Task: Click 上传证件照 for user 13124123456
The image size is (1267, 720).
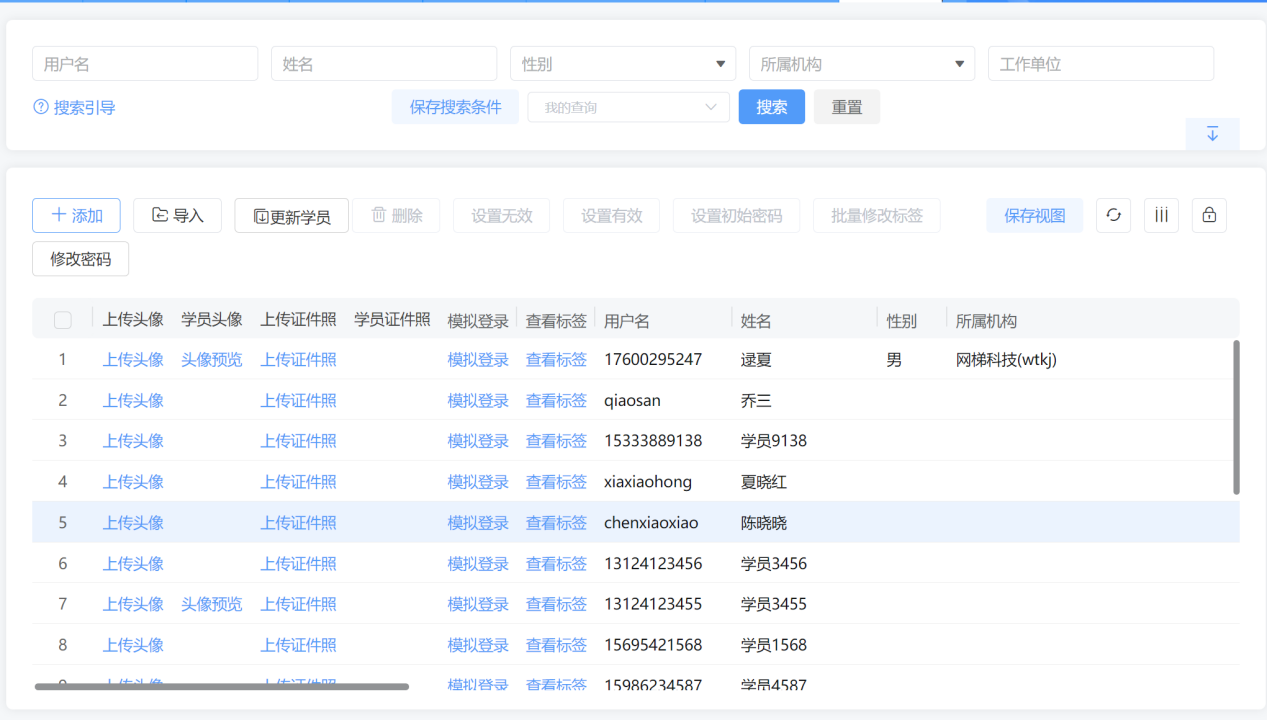Action: coord(299,564)
